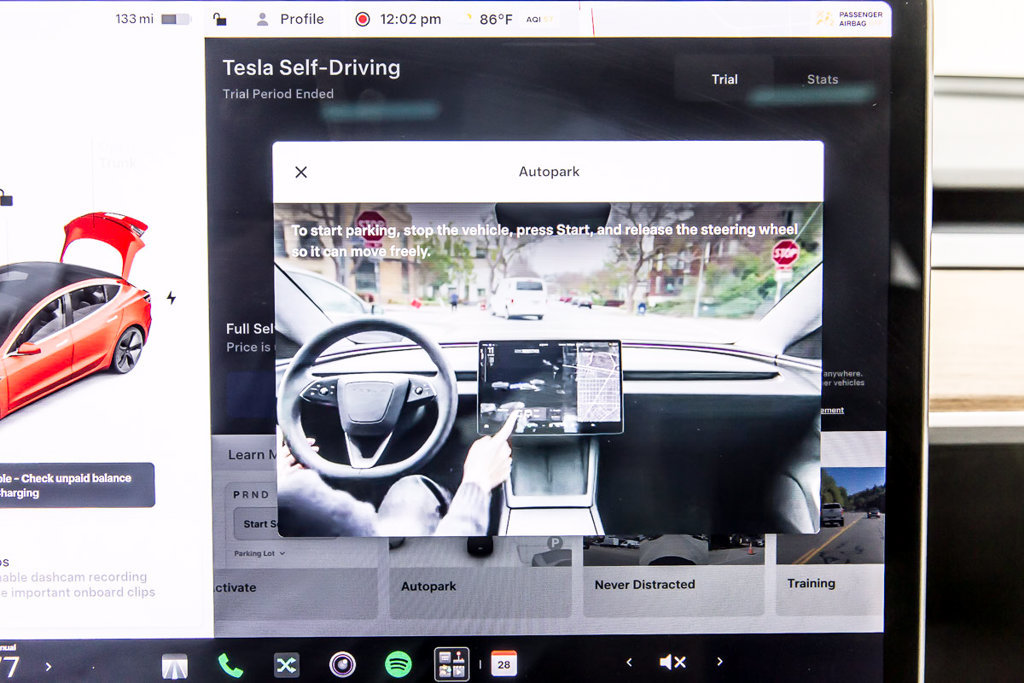Switch to the Trial tab

tap(724, 79)
